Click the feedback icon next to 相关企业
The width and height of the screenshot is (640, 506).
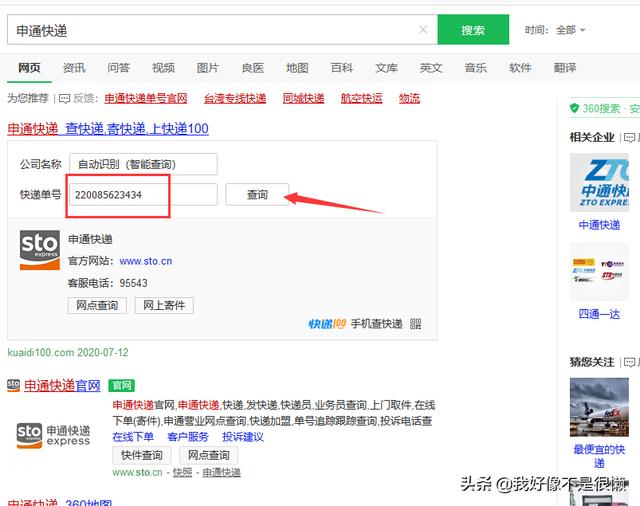[629, 138]
